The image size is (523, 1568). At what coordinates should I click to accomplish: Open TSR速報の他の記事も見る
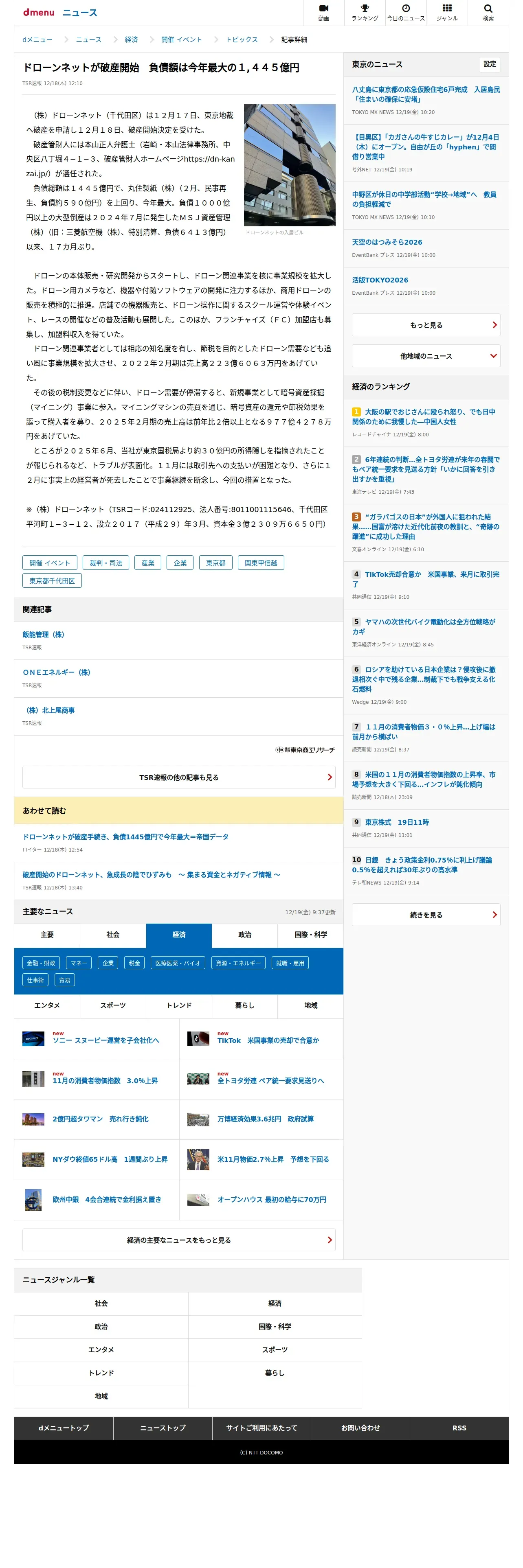[x=179, y=777]
